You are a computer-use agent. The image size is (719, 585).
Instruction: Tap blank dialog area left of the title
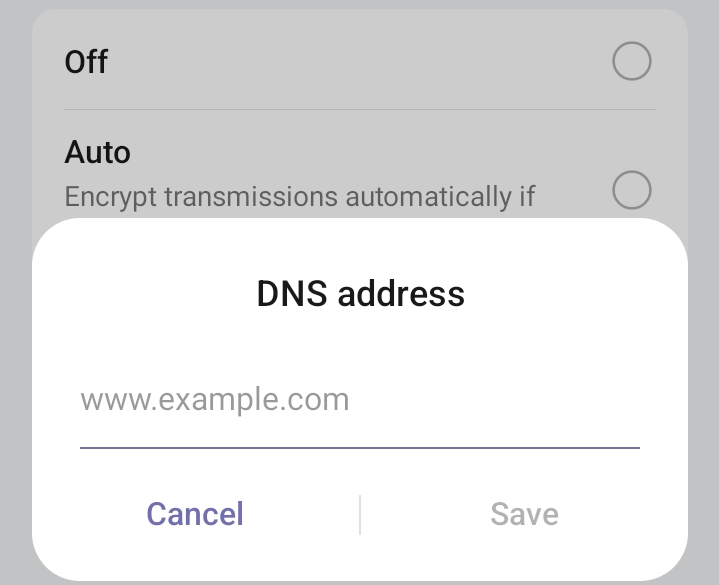click(x=140, y=294)
